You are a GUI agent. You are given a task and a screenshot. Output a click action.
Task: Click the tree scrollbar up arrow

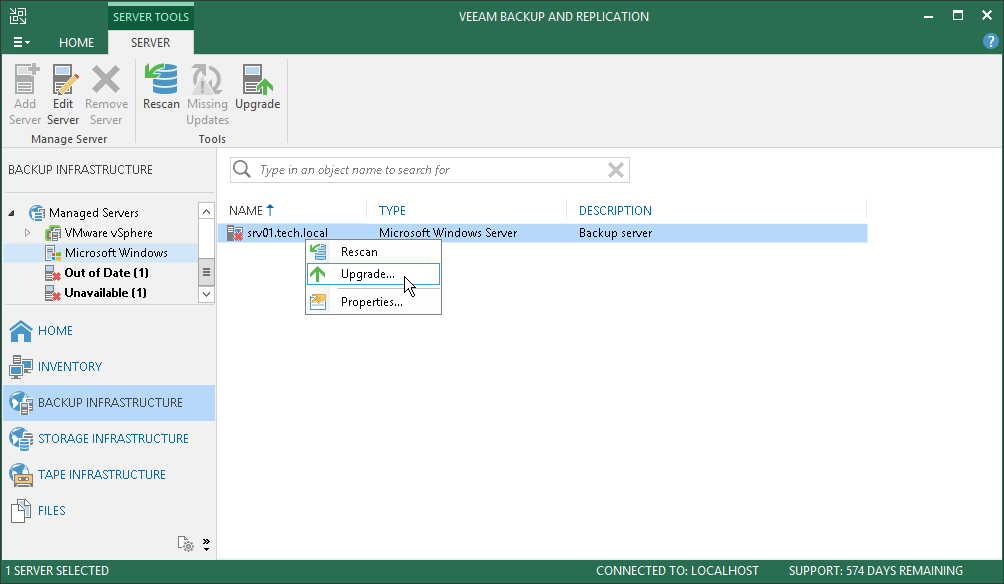(206, 211)
